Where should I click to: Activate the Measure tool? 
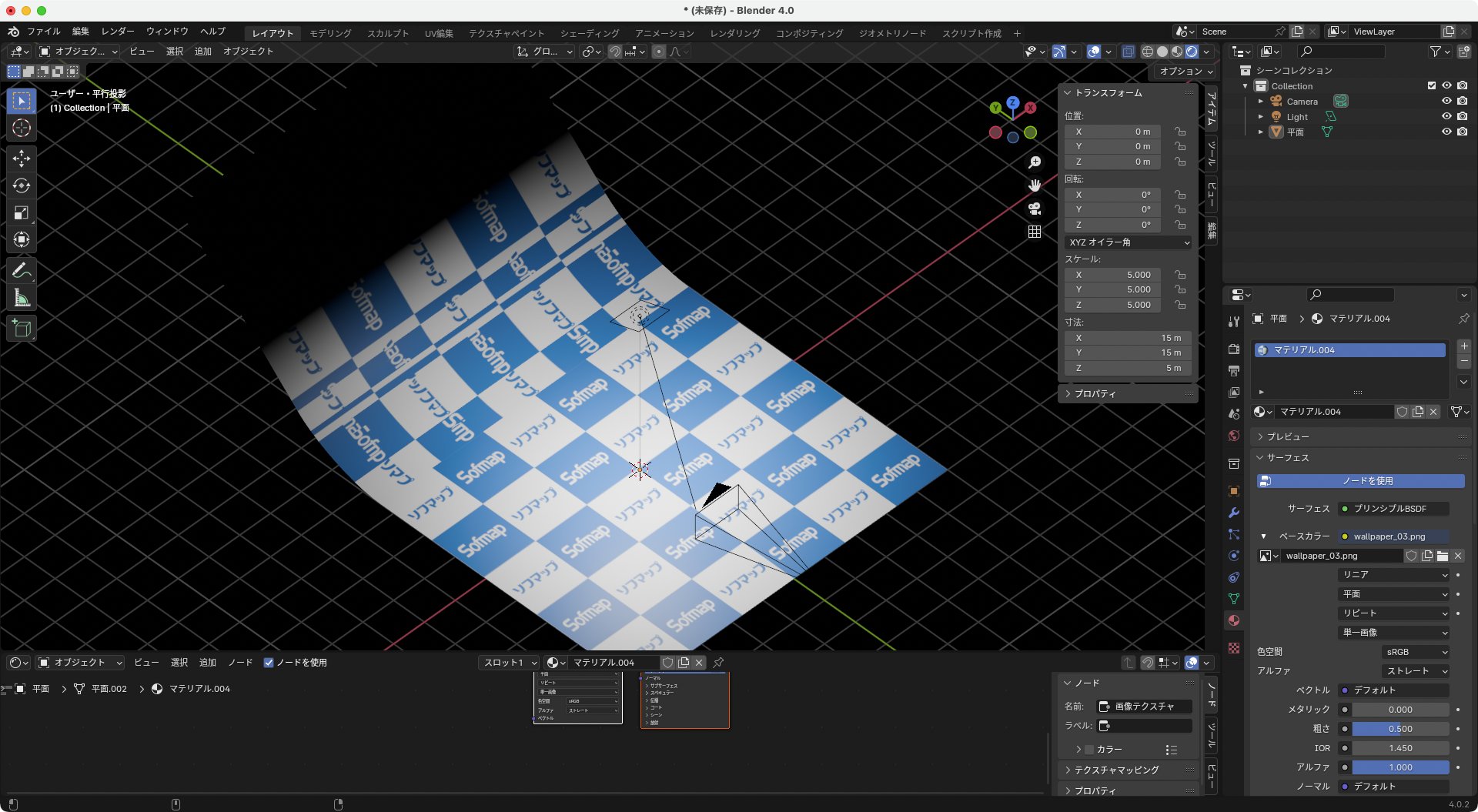point(22,297)
